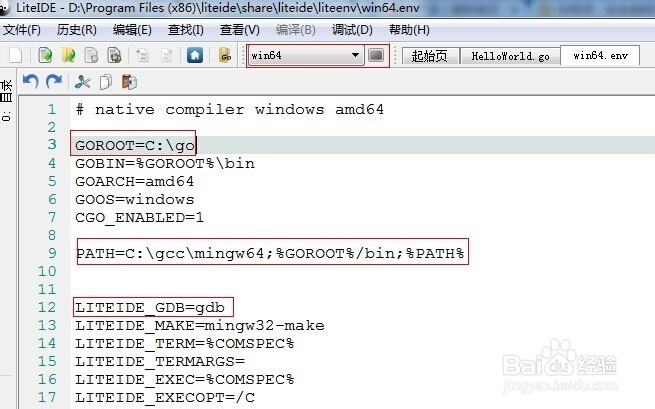Click the New file icon
Viewport: 655px width, 409px height.
click(15, 55)
